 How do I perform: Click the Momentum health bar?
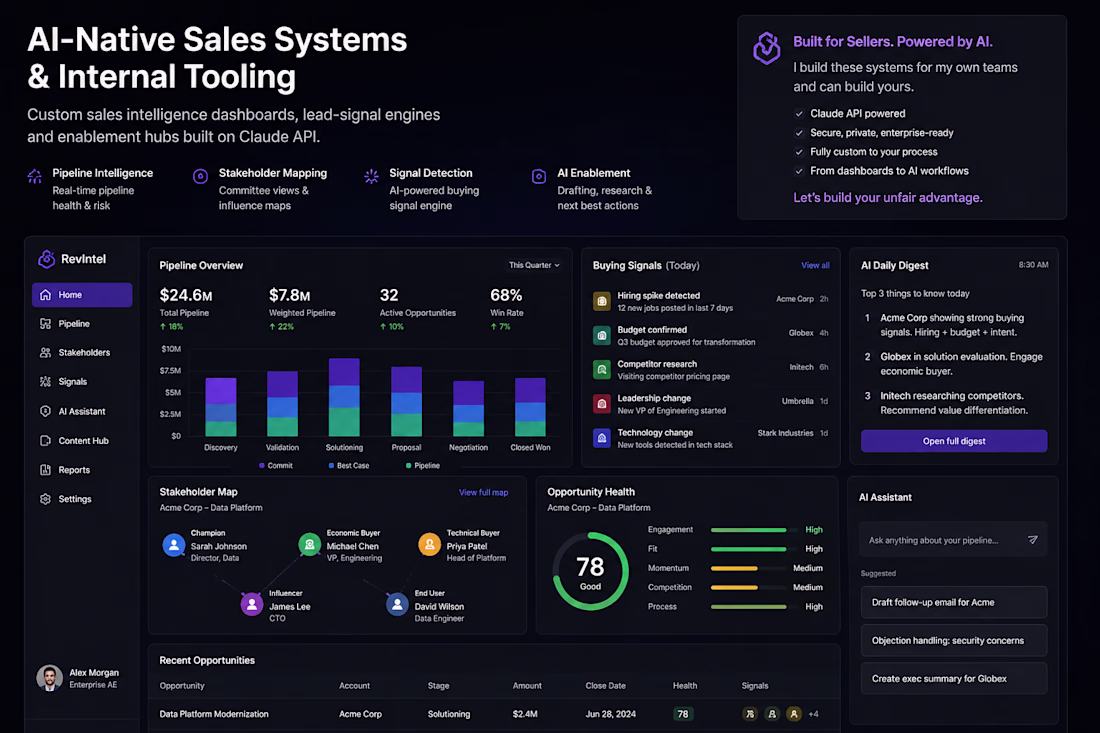tap(754, 568)
